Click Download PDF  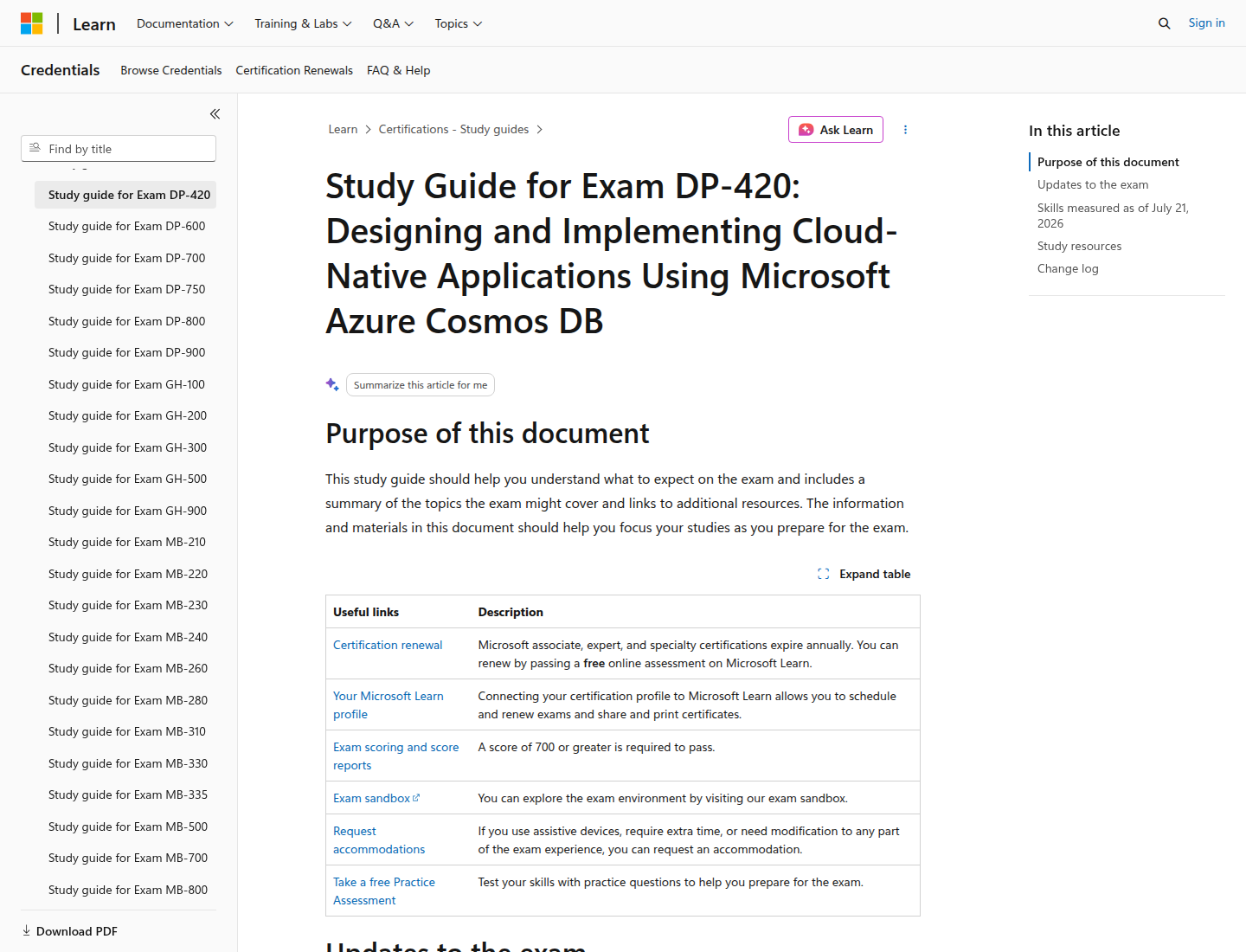70,931
